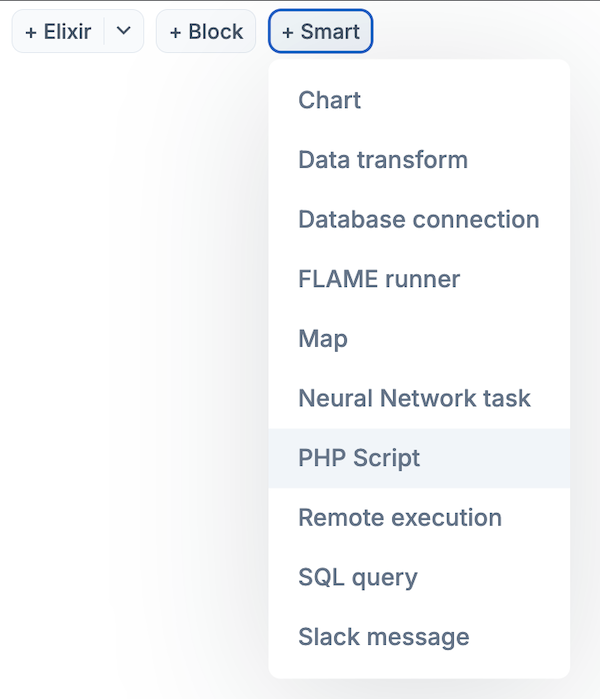Click the highlighted PHP Script item

359,458
